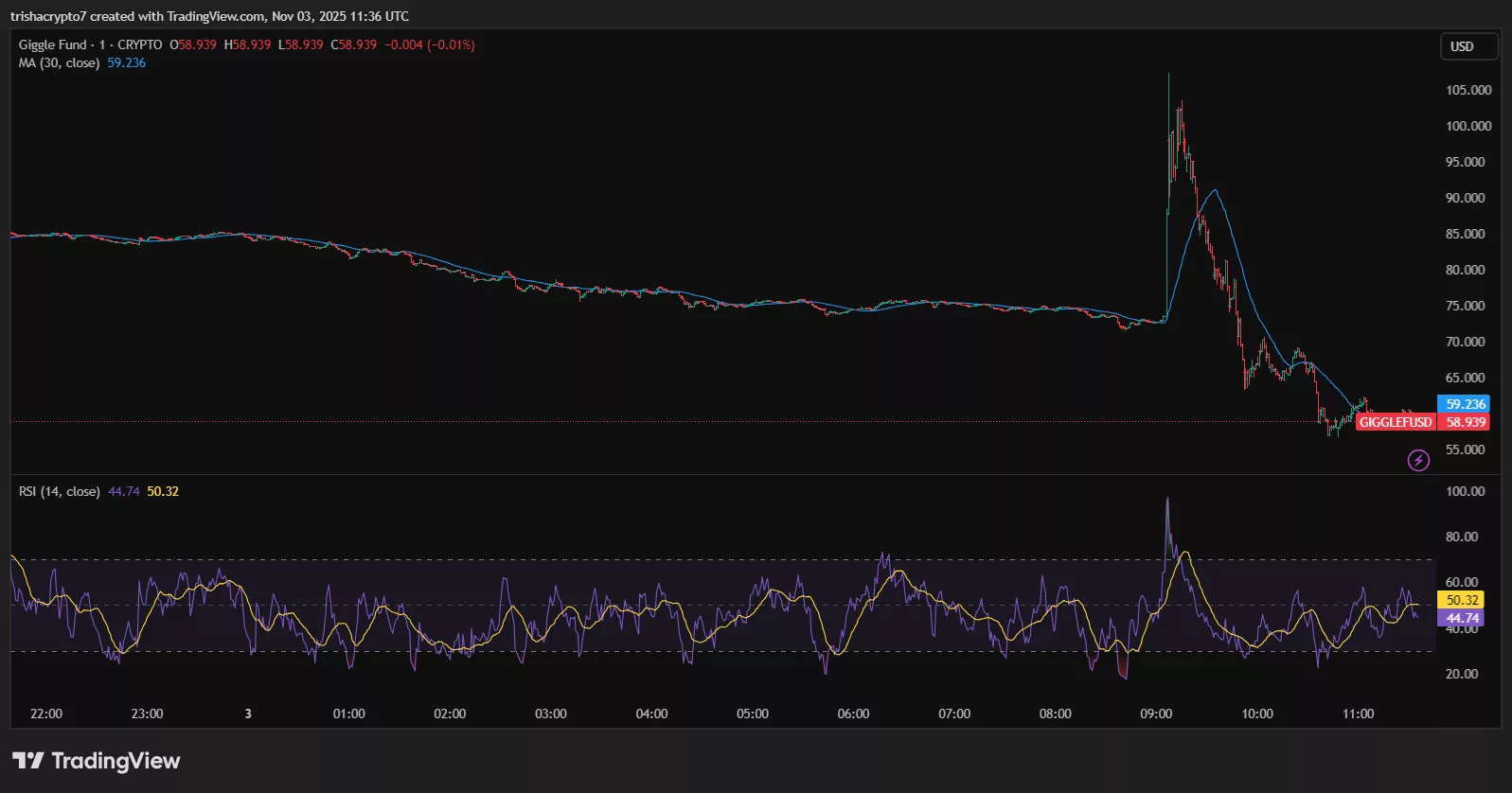Click the 11:00 time axis label
The height and width of the screenshot is (793, 1512).
[1358, 714]
